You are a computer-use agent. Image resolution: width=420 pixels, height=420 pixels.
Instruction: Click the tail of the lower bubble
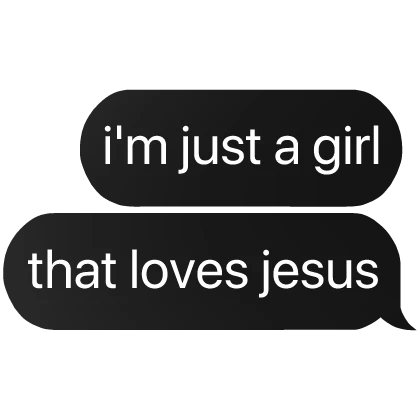pos(402,318)
